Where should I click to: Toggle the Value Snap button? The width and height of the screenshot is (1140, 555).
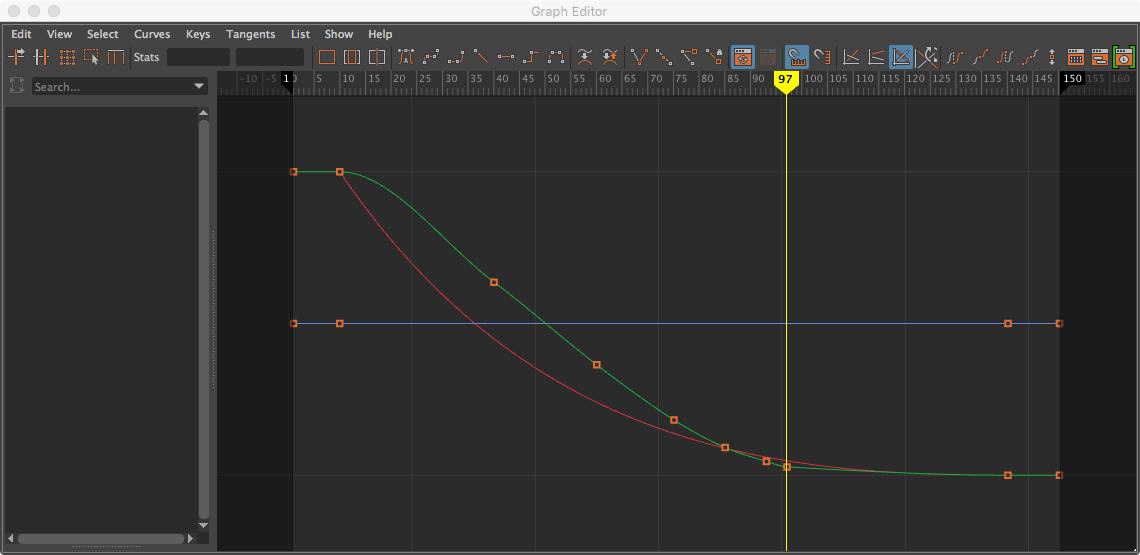coord(821,57)
